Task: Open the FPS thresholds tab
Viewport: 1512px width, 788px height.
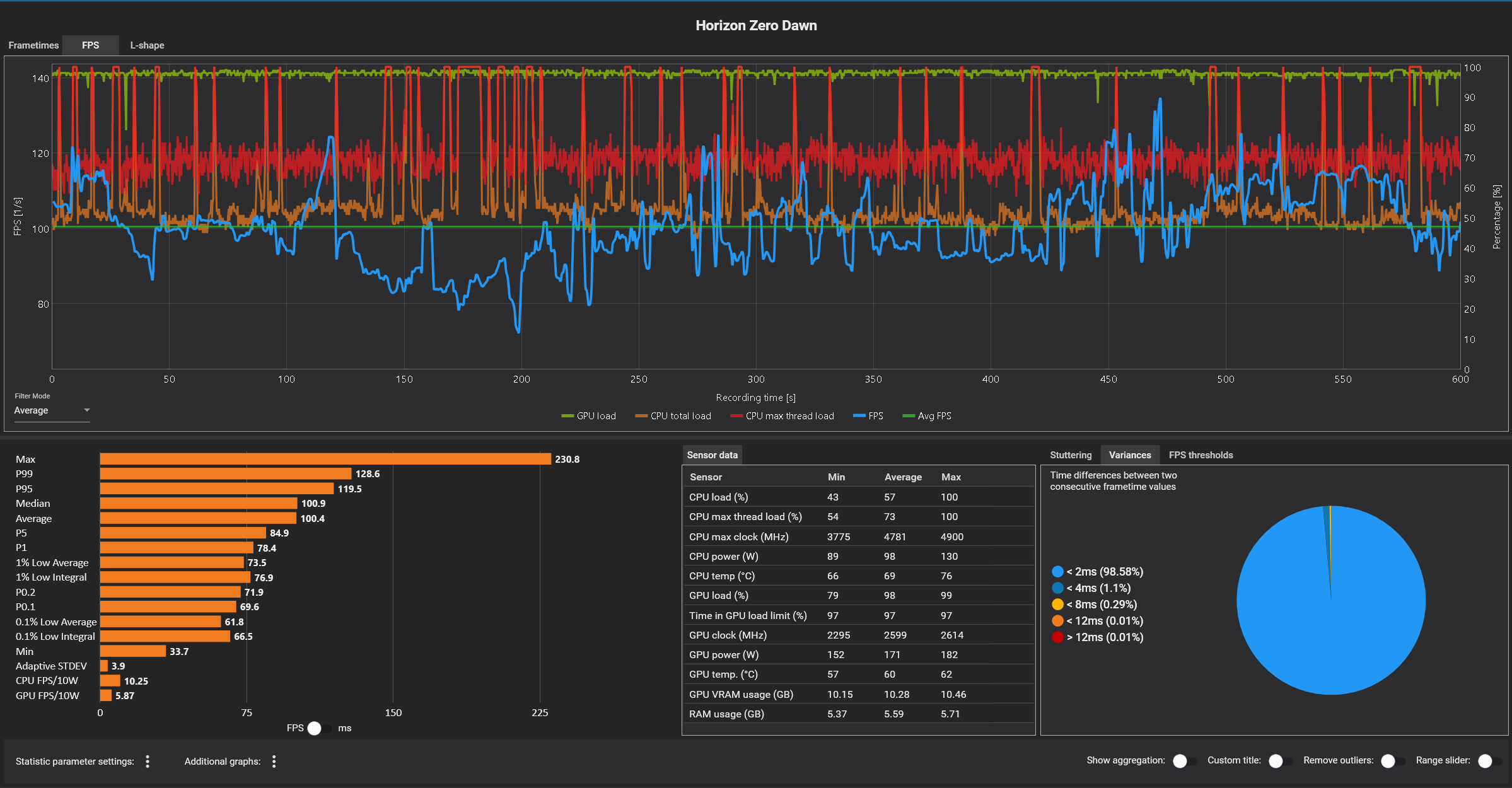Action: coord(1201,455)
